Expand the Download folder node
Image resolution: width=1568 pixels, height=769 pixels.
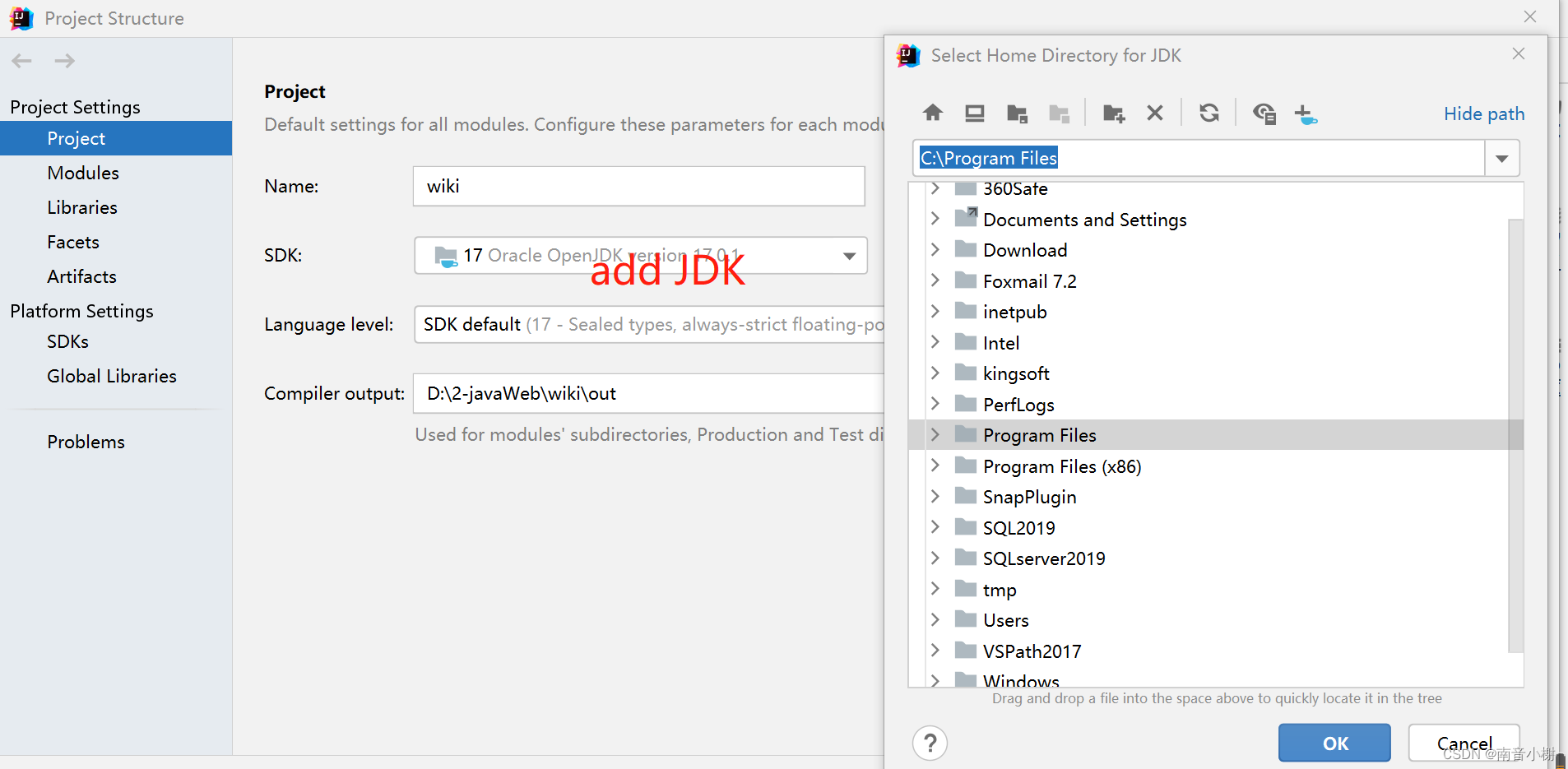tap(935, 249)
